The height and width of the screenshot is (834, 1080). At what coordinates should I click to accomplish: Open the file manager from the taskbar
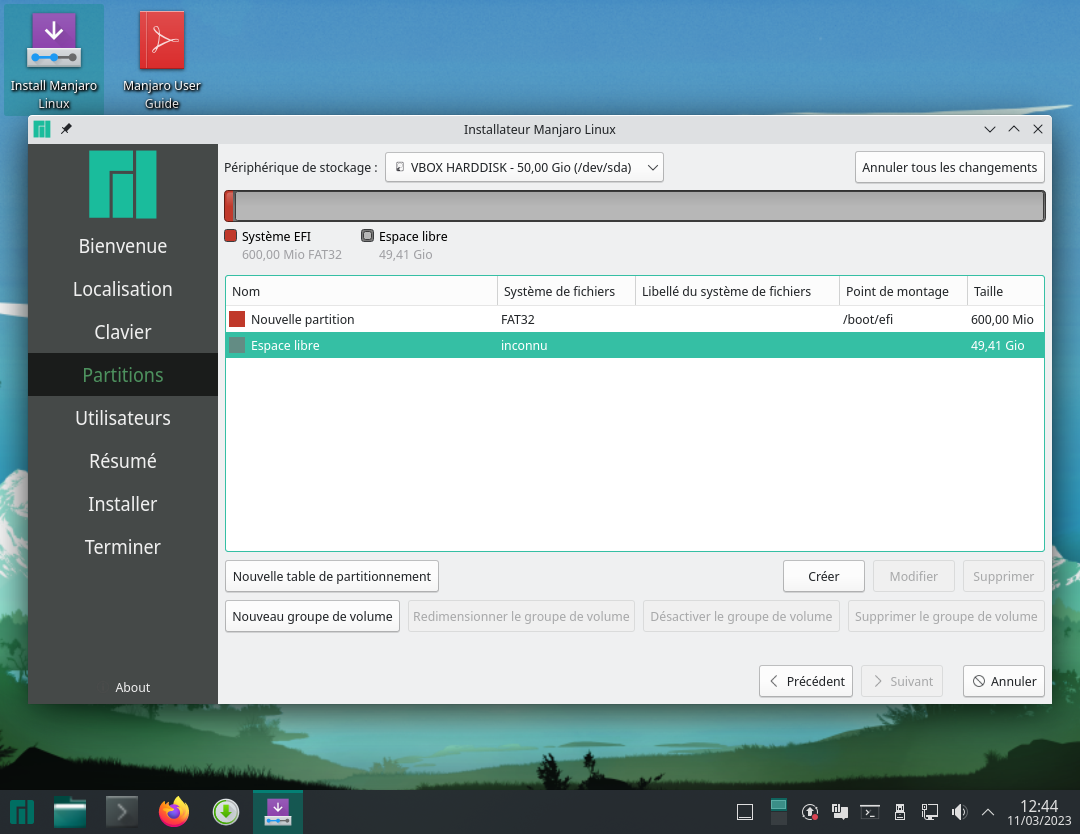pos(70,812)
